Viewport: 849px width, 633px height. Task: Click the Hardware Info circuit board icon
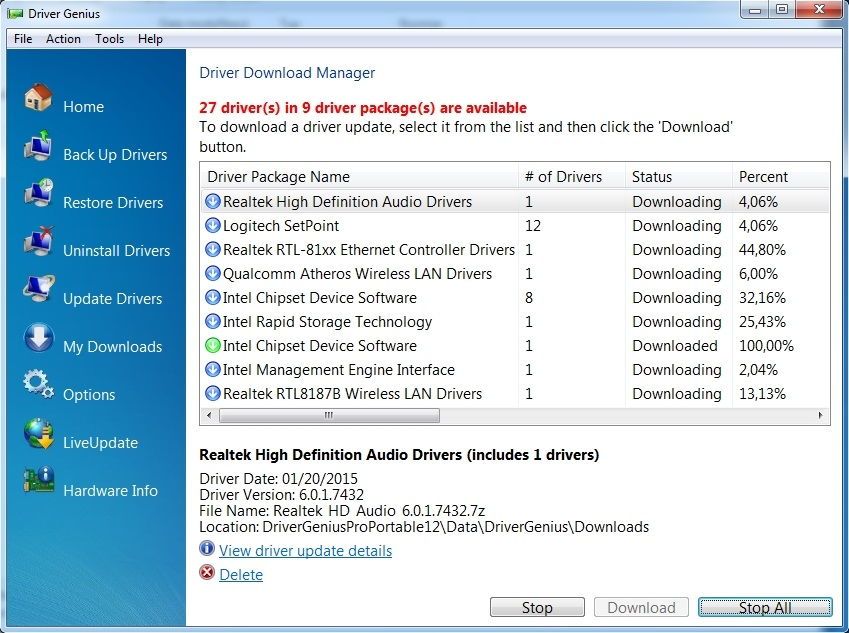[38, 480]
